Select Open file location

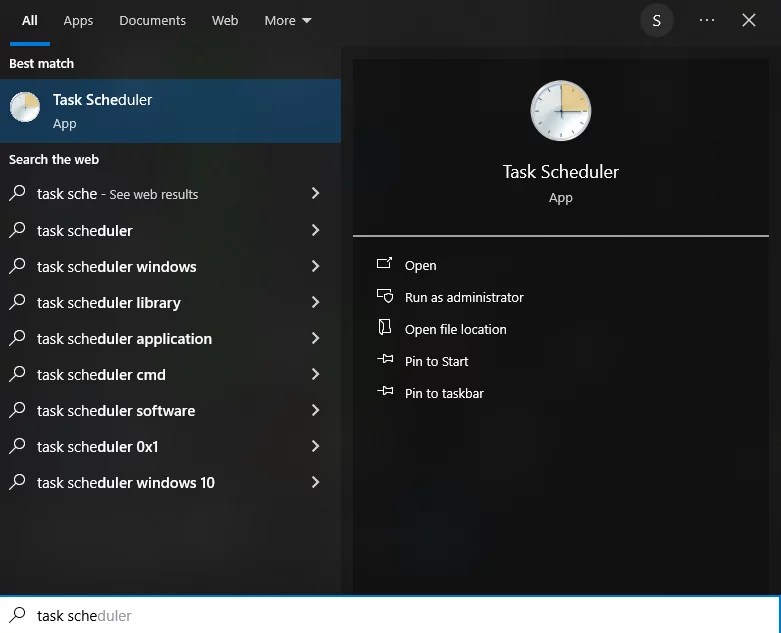pos(455,329)
